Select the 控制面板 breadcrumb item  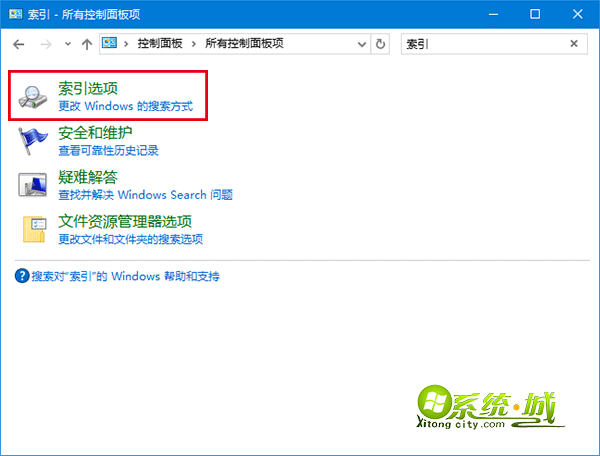tap(160, 44)
